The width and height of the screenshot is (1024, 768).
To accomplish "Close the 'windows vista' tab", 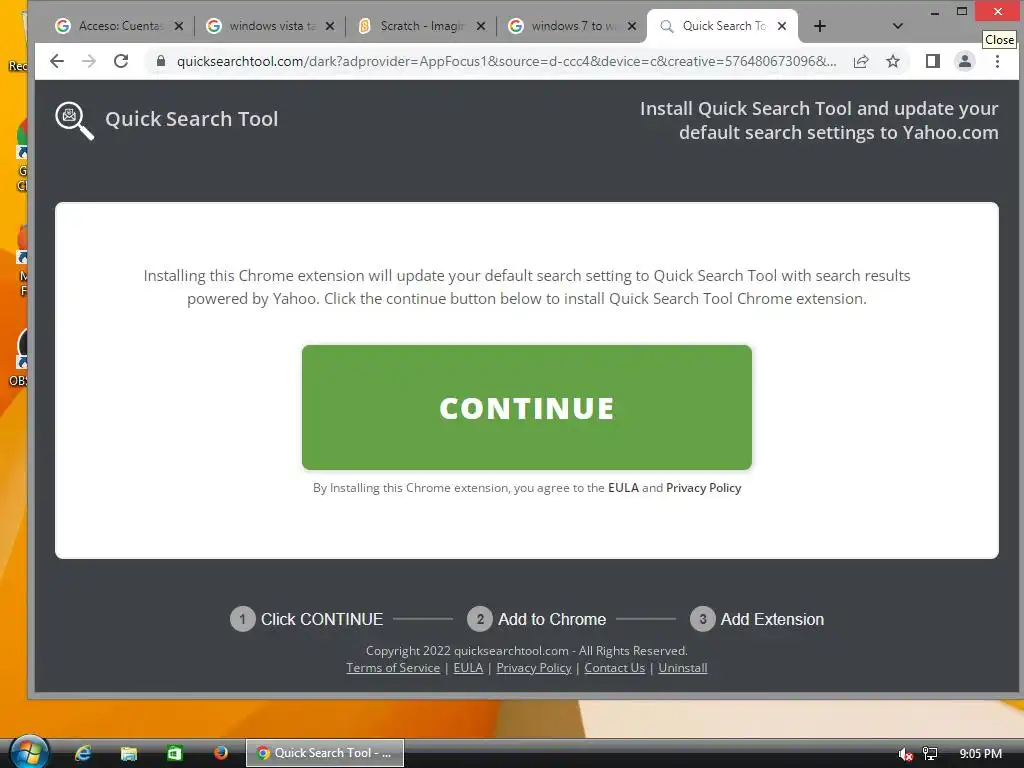I will [x=330, y=26].
